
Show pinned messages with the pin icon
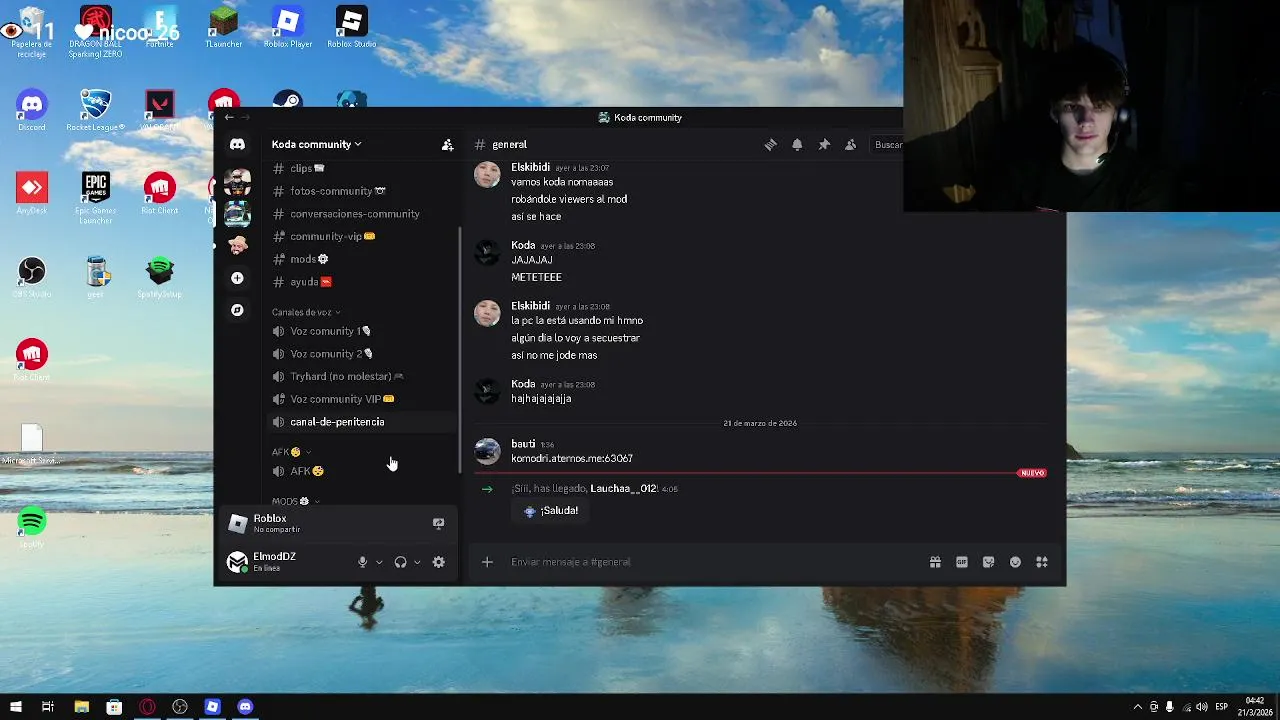[824, 144]
